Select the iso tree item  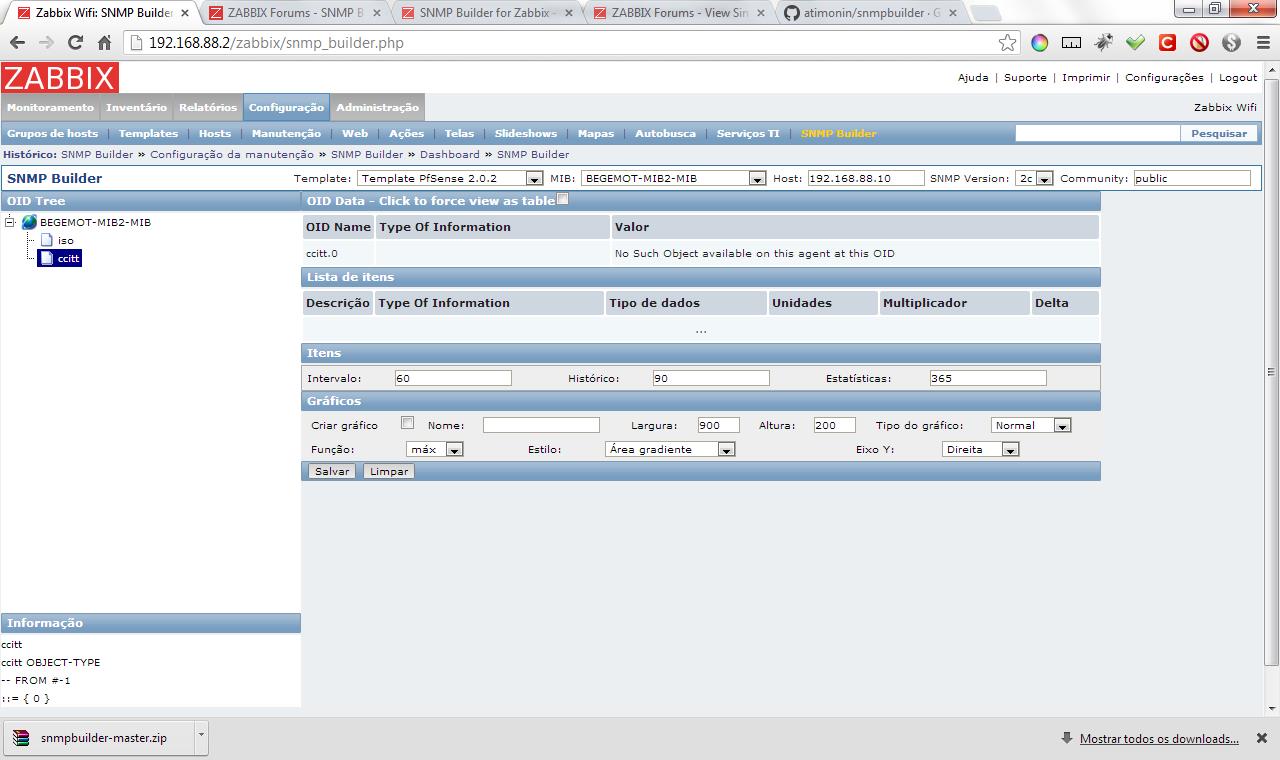tap(65, 240)
